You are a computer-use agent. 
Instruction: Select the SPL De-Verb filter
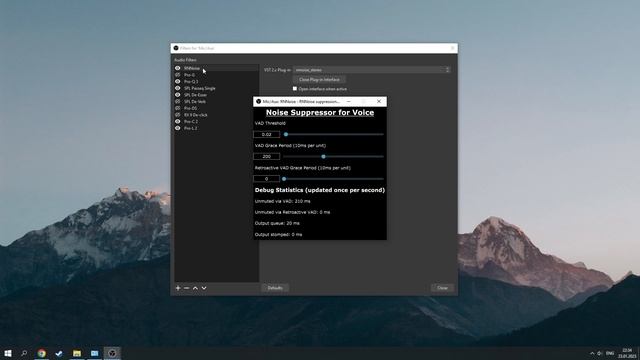click(x=217, y=101)
